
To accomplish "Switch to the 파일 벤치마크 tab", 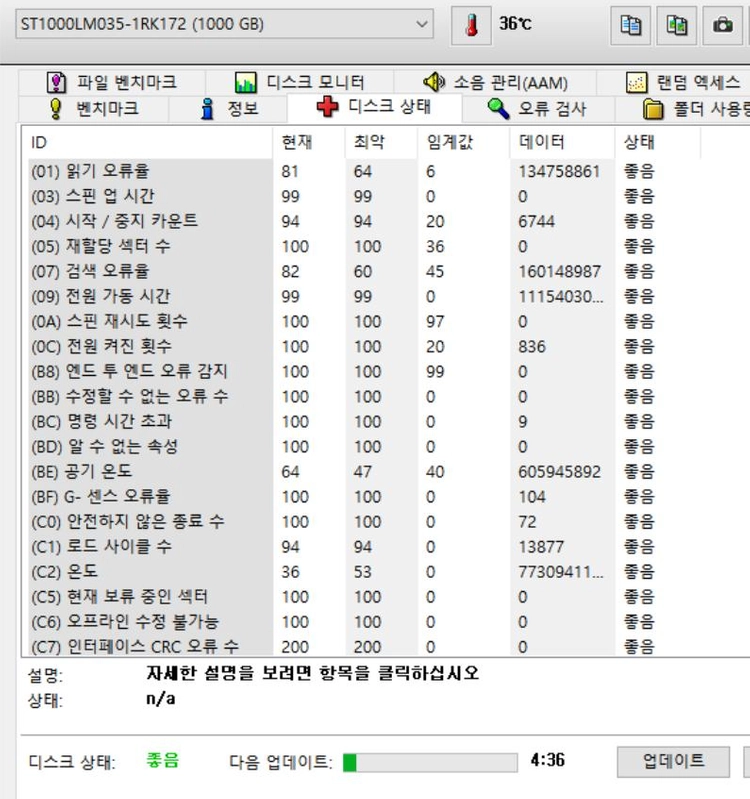I will tap(112, 82).
